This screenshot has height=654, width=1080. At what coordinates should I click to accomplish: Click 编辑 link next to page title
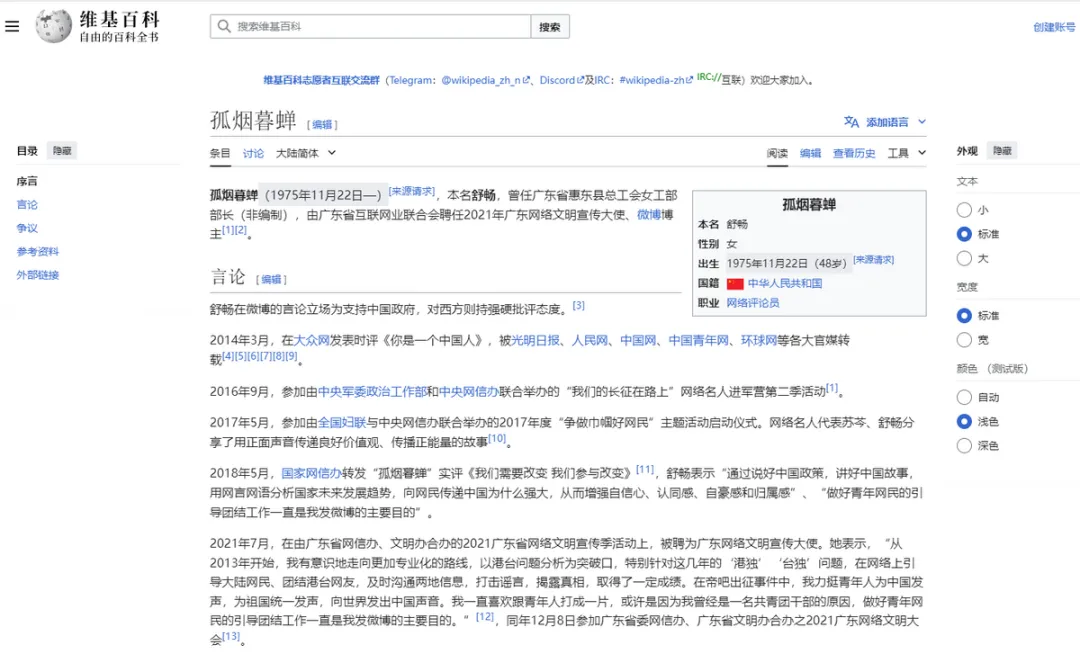322,125
